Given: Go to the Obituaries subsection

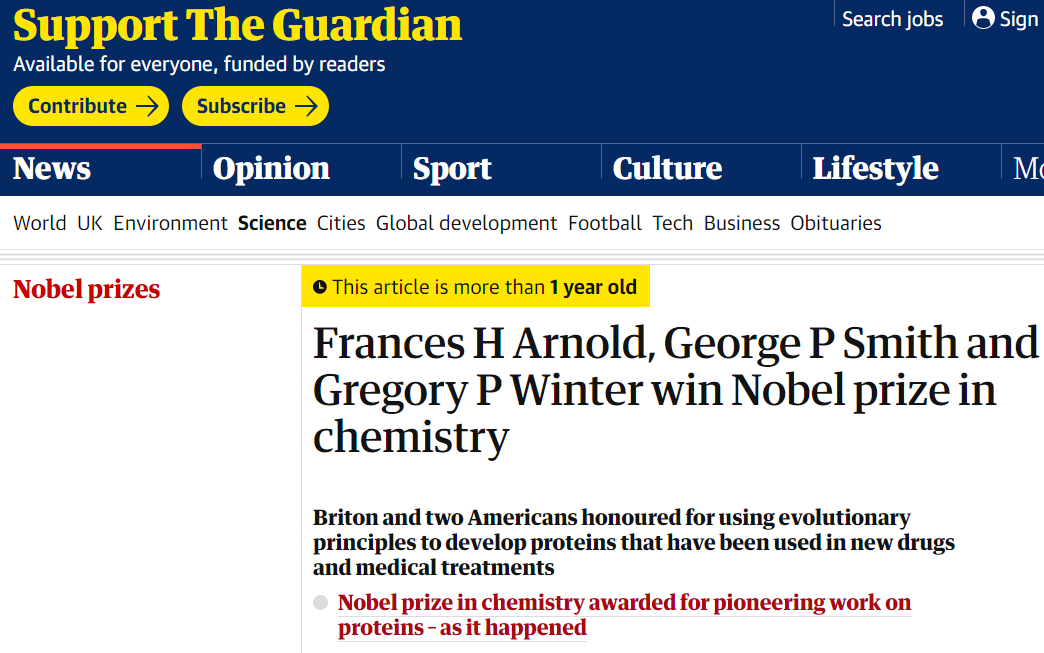Looking at the screenshot, I should 836,223.
